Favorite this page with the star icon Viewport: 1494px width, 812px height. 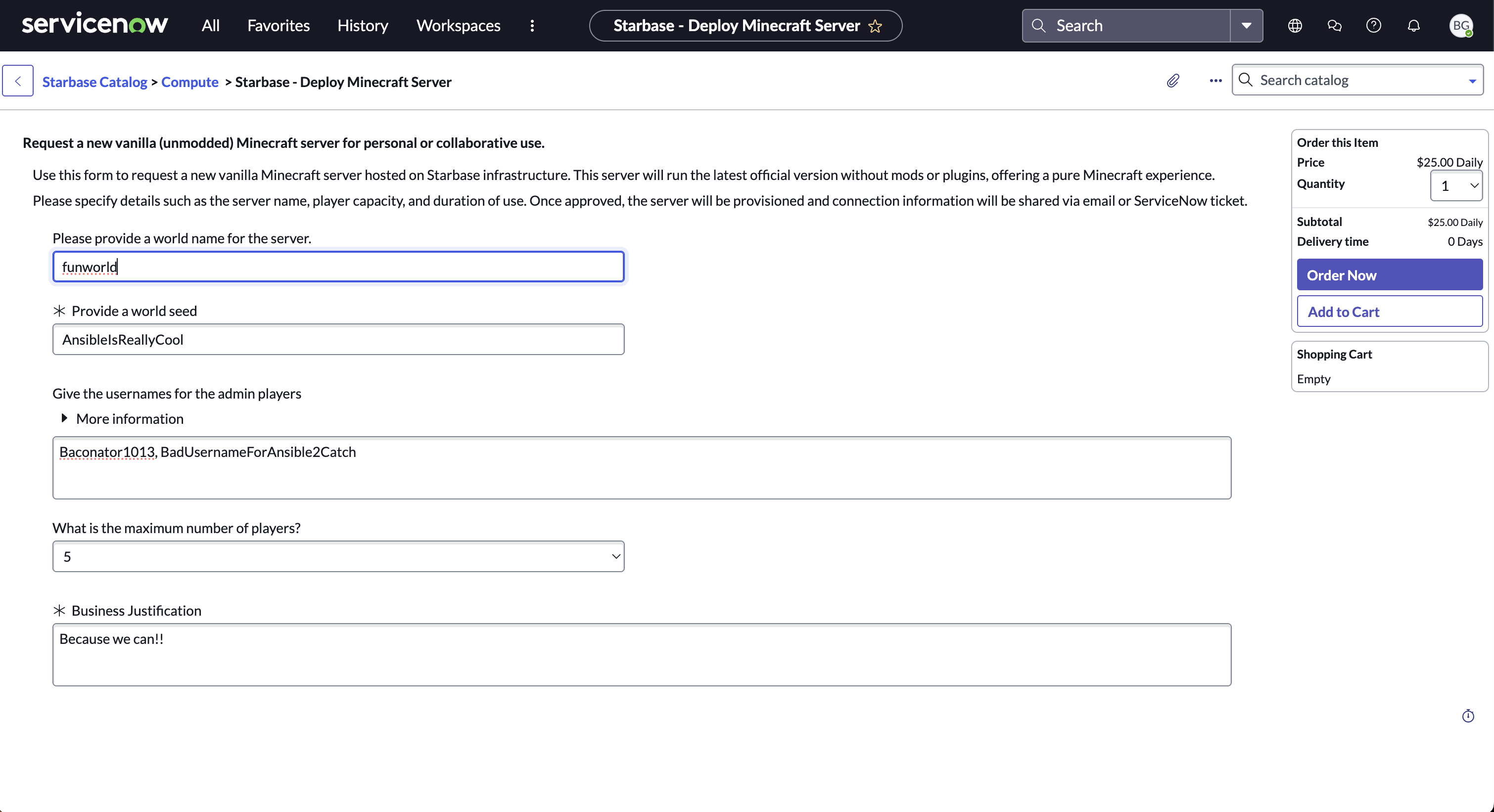point(875,26)
